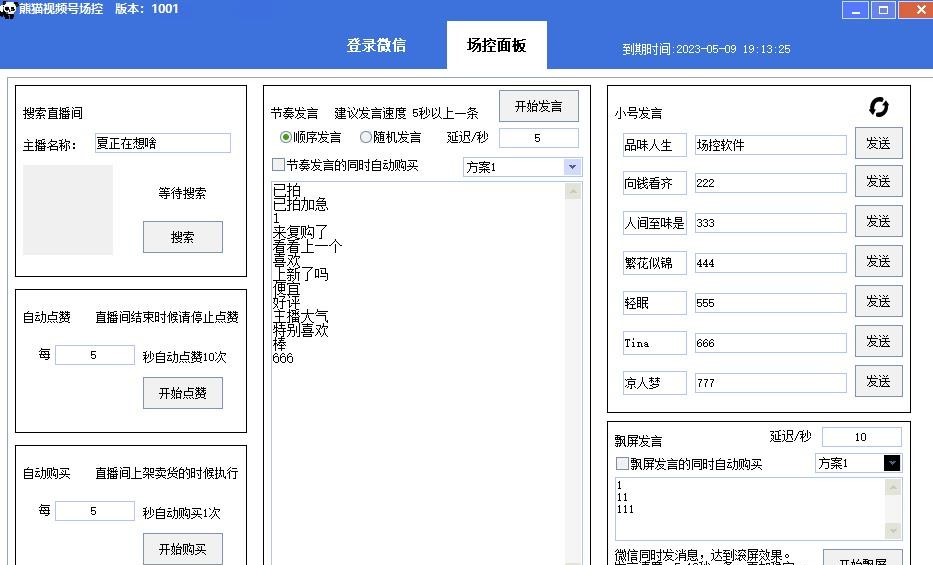Select the 场控面板 tab
Screen dimensions: 933x588
click(496, 45)
